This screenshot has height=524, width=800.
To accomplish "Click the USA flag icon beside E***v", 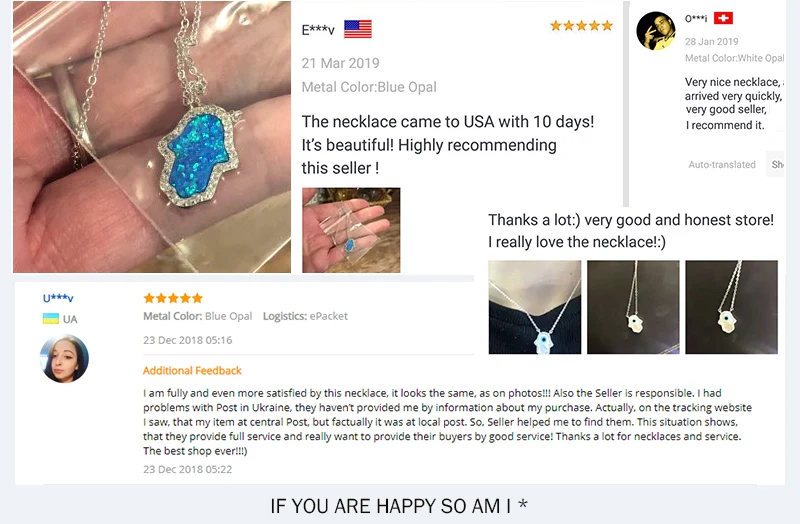I will (x=358, y=29).
